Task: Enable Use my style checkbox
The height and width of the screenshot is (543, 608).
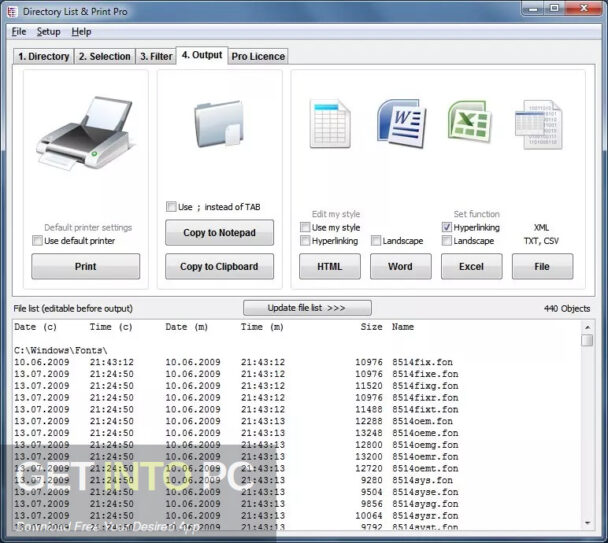Action: point(305,227)
